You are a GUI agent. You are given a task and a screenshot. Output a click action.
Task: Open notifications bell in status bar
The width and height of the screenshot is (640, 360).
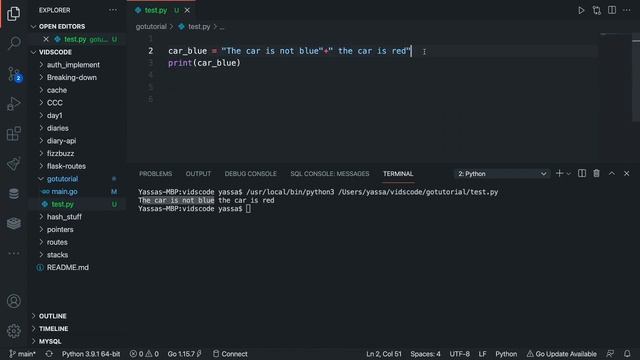pos(627,354)
